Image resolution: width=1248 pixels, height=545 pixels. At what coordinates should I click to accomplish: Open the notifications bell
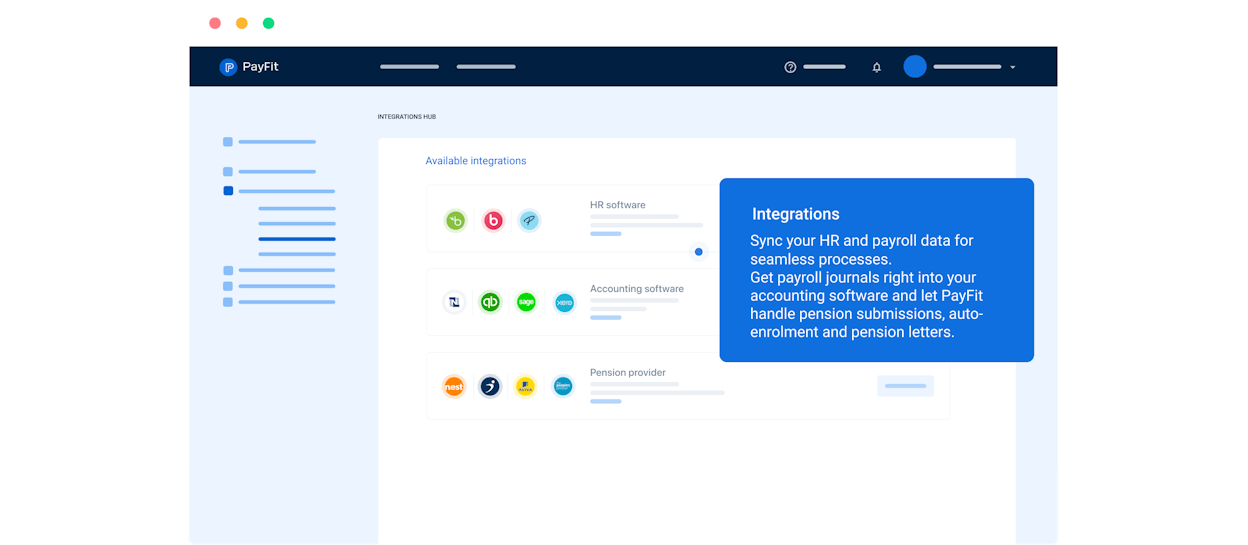pyautogui.click(x=877, y=67)
